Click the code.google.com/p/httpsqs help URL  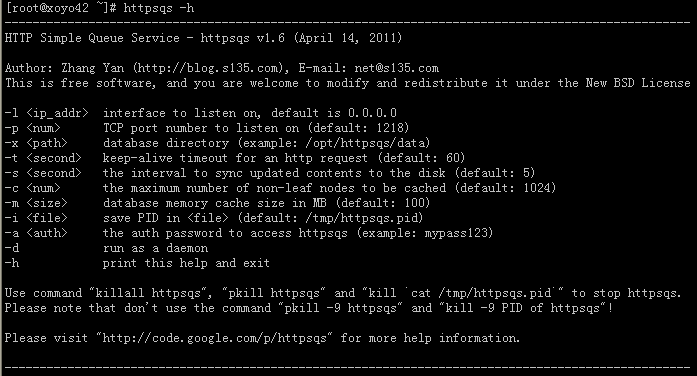[215, 338]
